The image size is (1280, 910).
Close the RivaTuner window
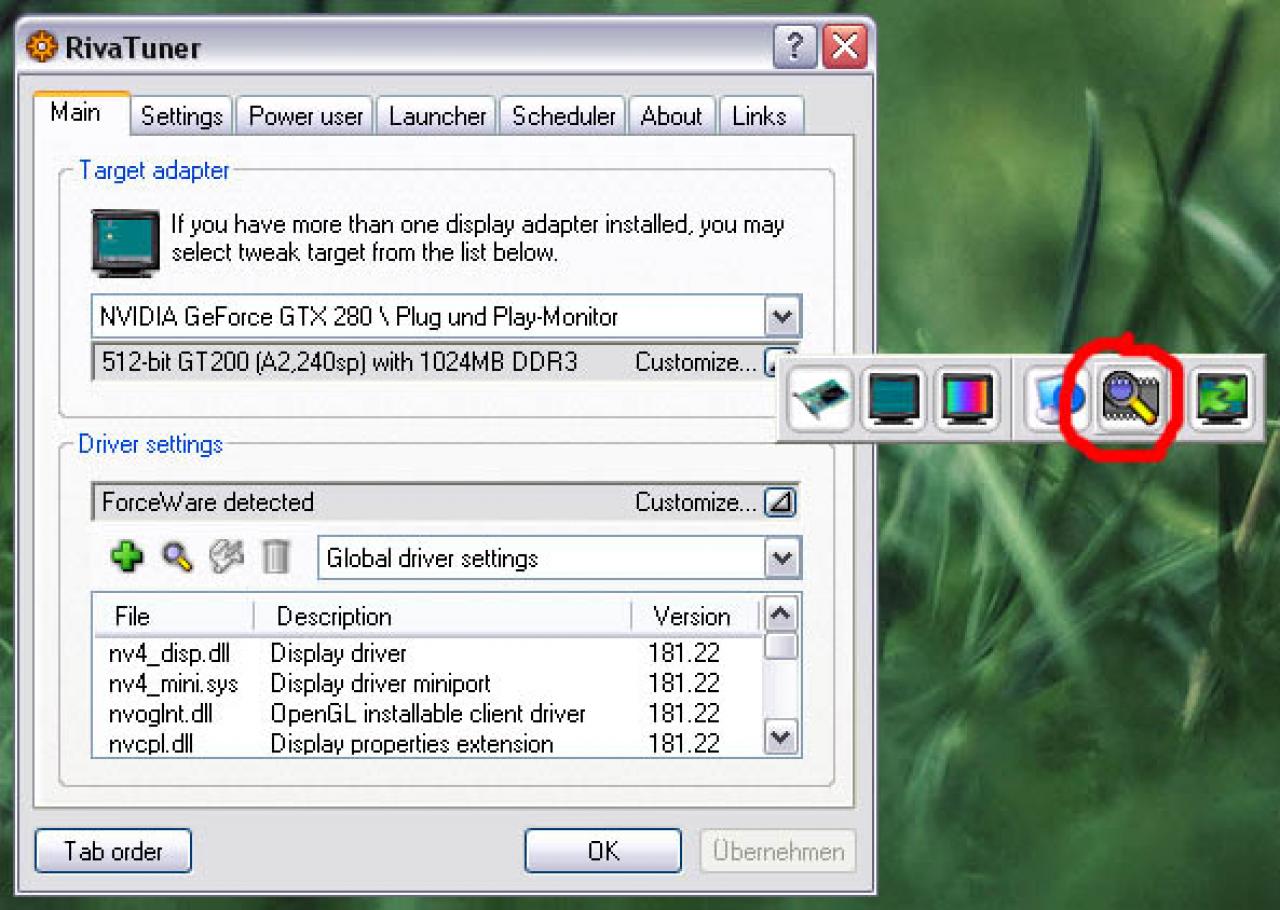click(x=844, y=47)
